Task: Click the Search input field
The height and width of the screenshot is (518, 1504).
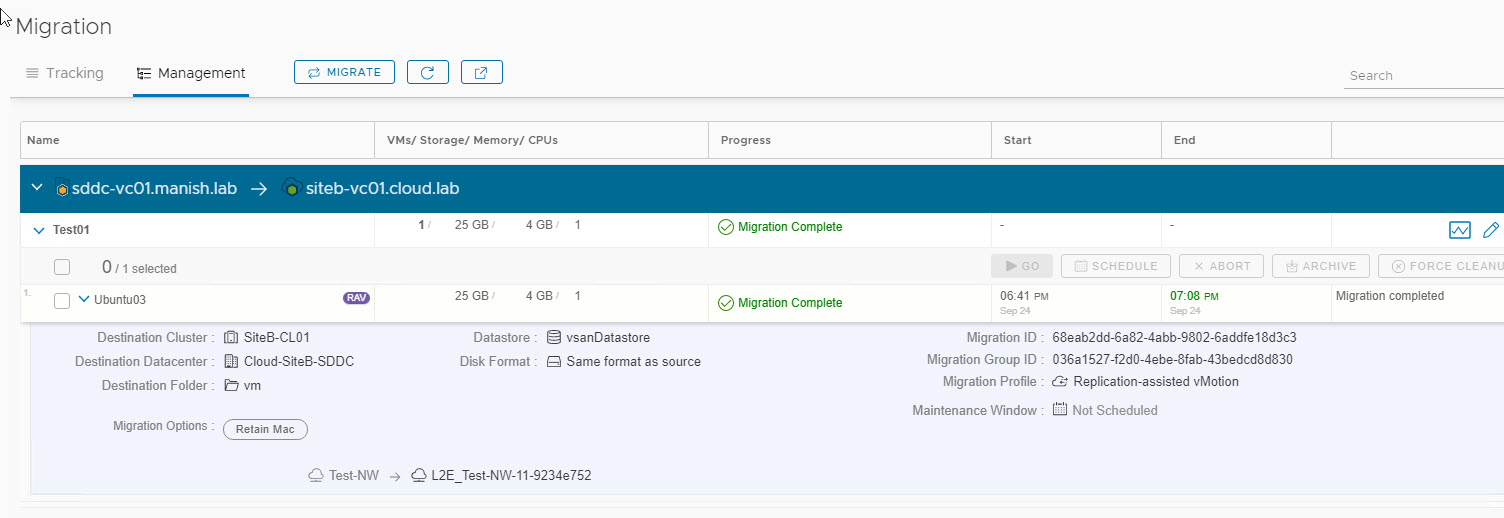Action: click(1420, 75)
